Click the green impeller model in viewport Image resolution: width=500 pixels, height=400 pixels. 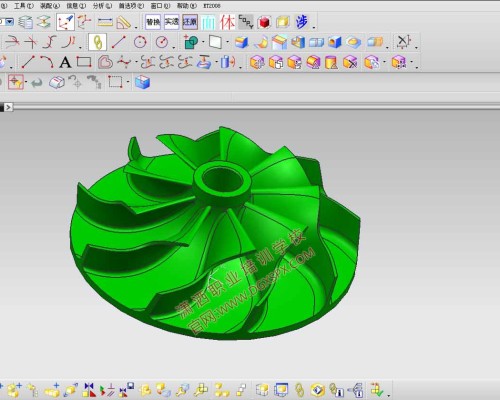pyautogui.click(x=215, y=233)
